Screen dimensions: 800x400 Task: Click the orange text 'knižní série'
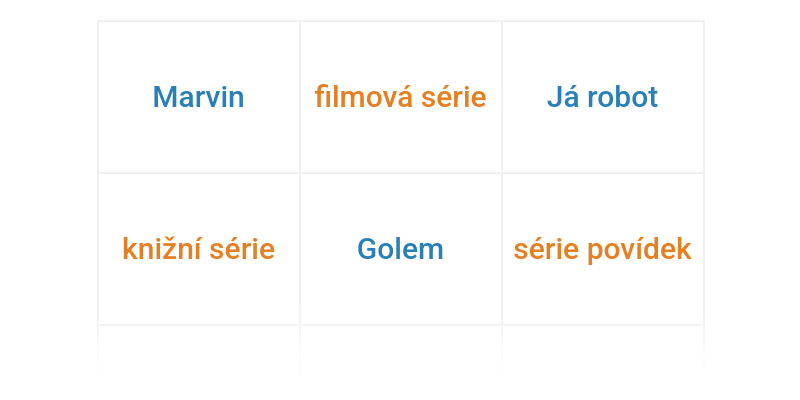pyautogui.click(x=199, y=249)
